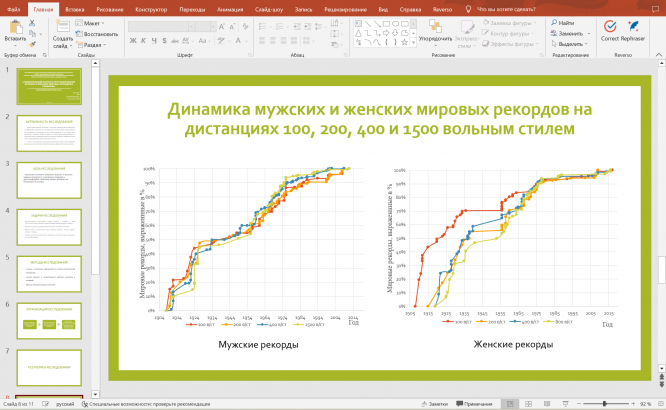Increase font size with large A icon
The image size is (666, 410).
coord(222,27)
